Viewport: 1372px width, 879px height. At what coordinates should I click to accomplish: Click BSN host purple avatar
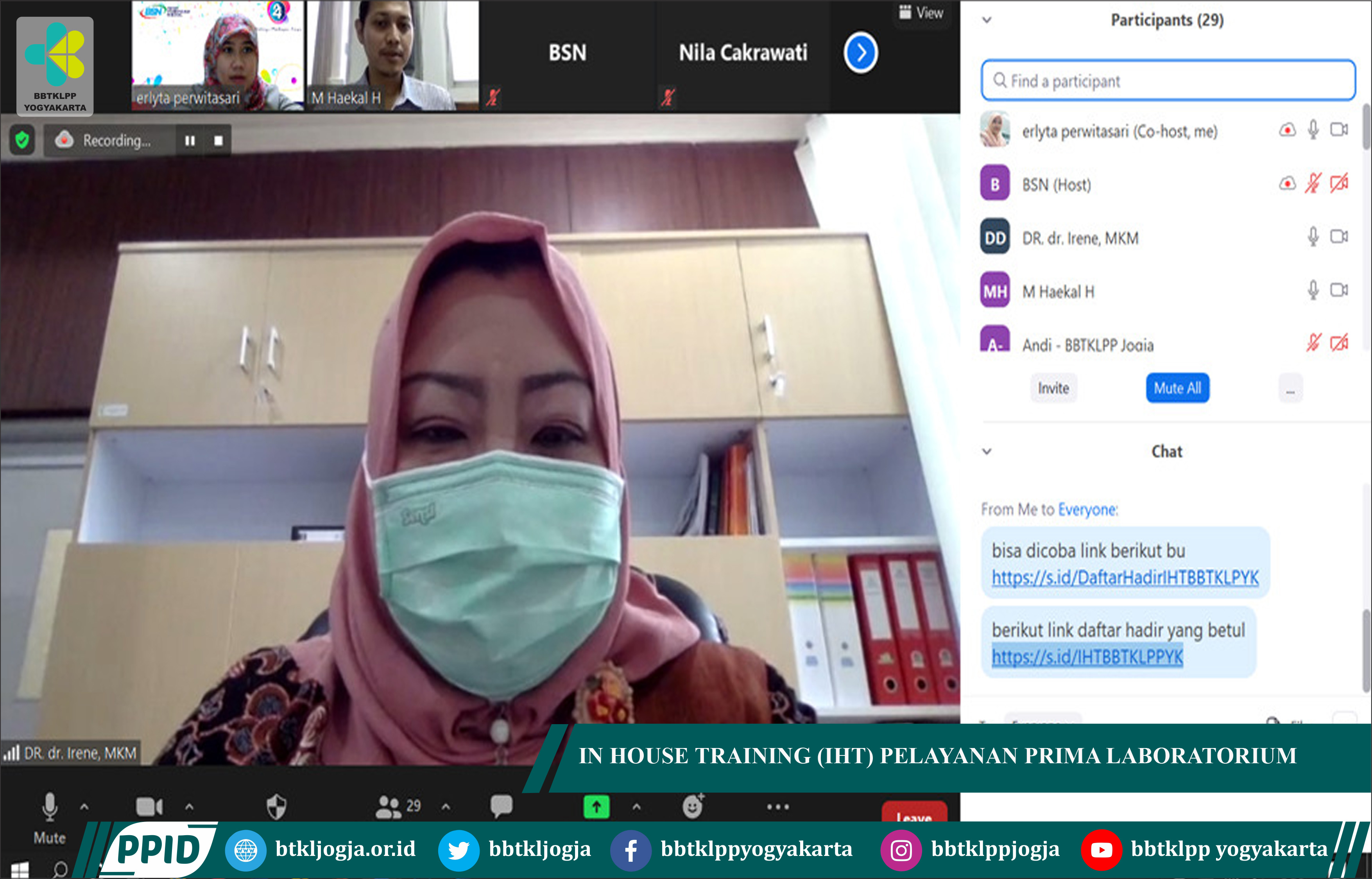(995, 183)
